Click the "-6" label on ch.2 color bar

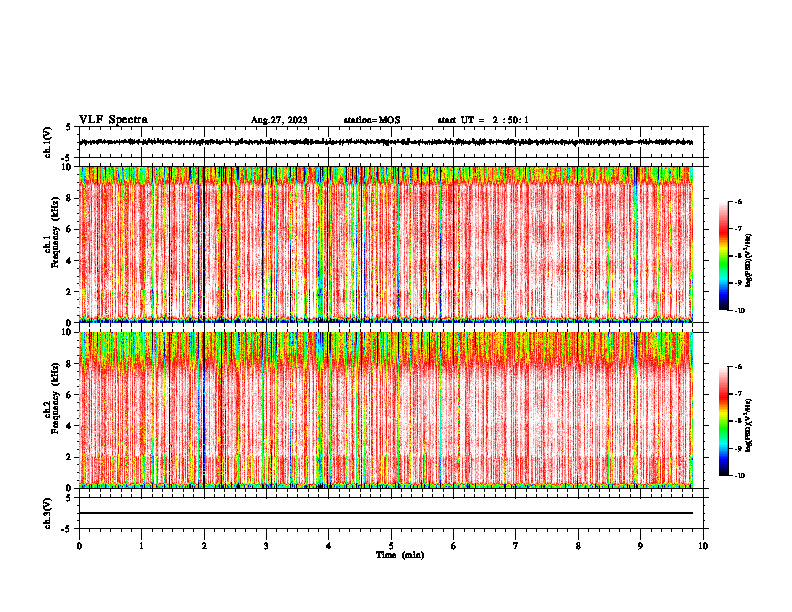click(738, 367)
